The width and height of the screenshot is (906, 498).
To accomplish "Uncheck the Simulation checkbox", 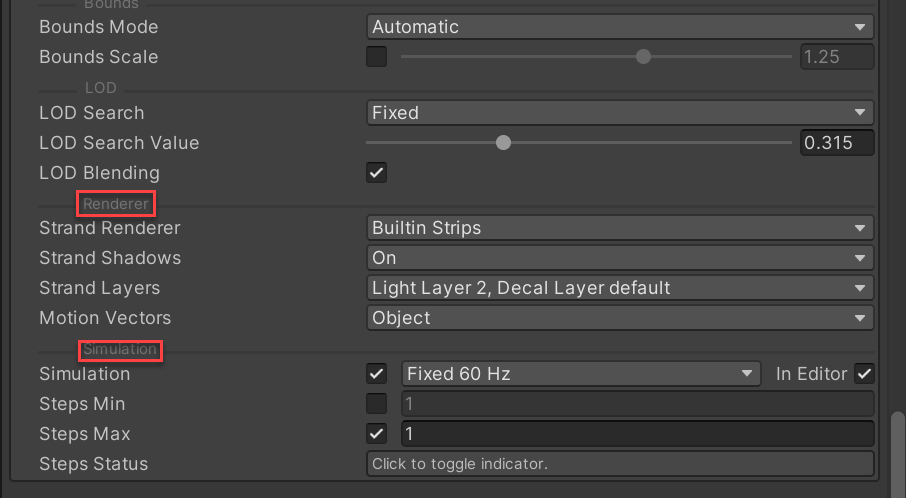I will pos(376,374).
